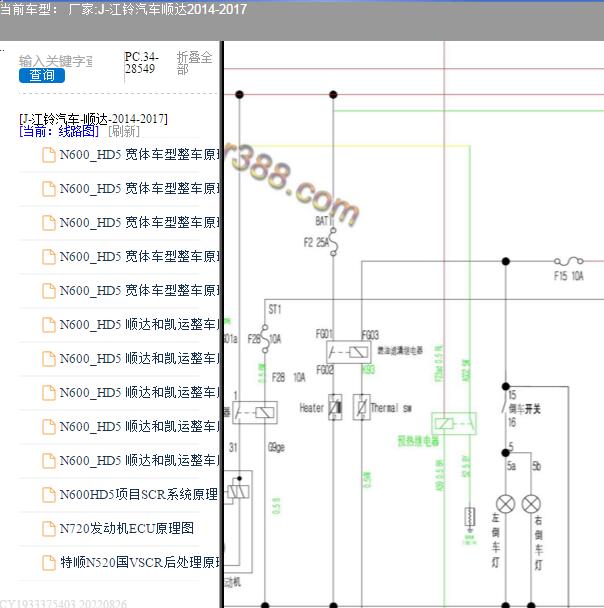Click the F2 25A fuse symbol

(333, 242)
